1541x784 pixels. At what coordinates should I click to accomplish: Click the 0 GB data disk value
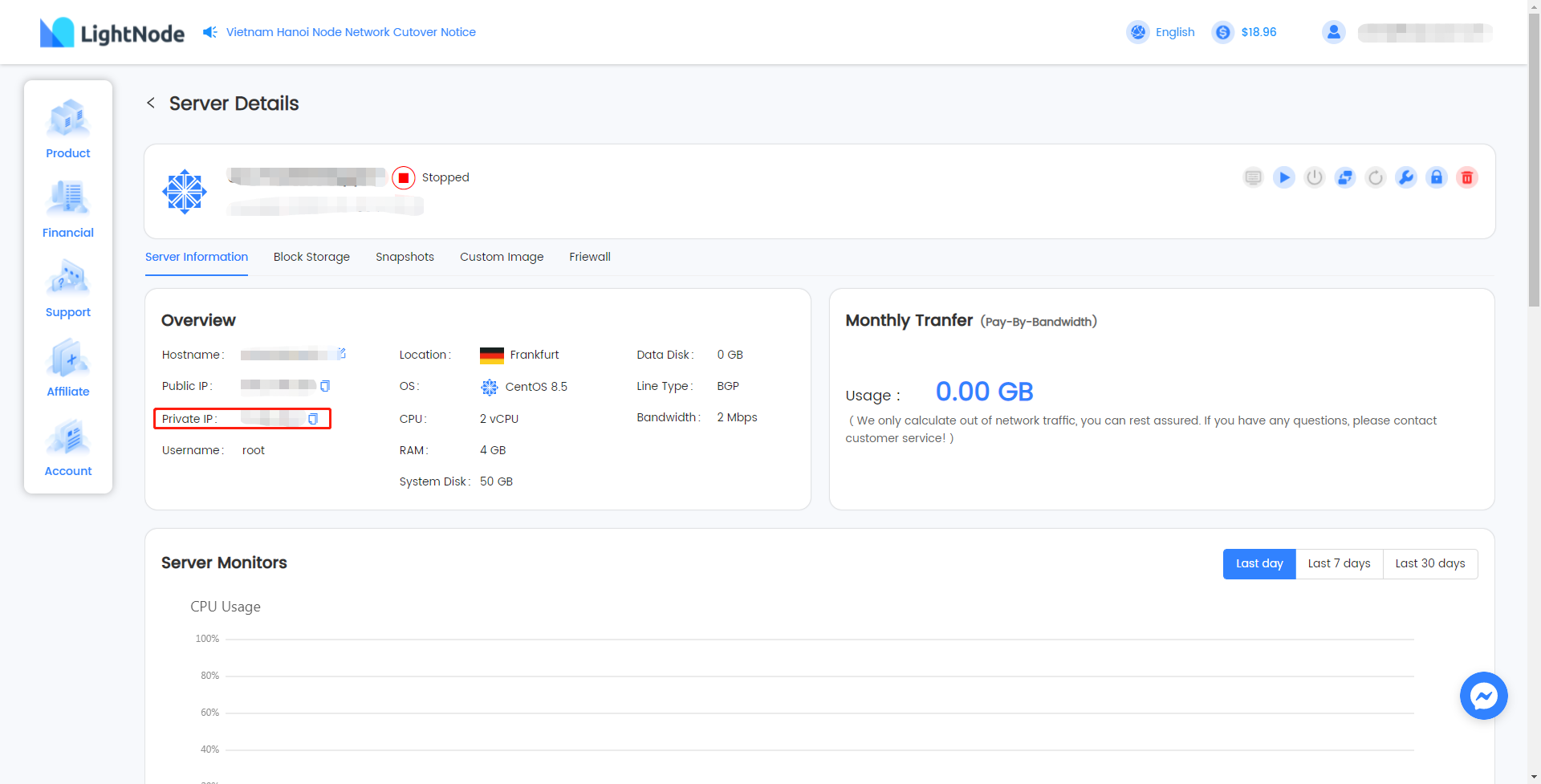coord(730,355)
